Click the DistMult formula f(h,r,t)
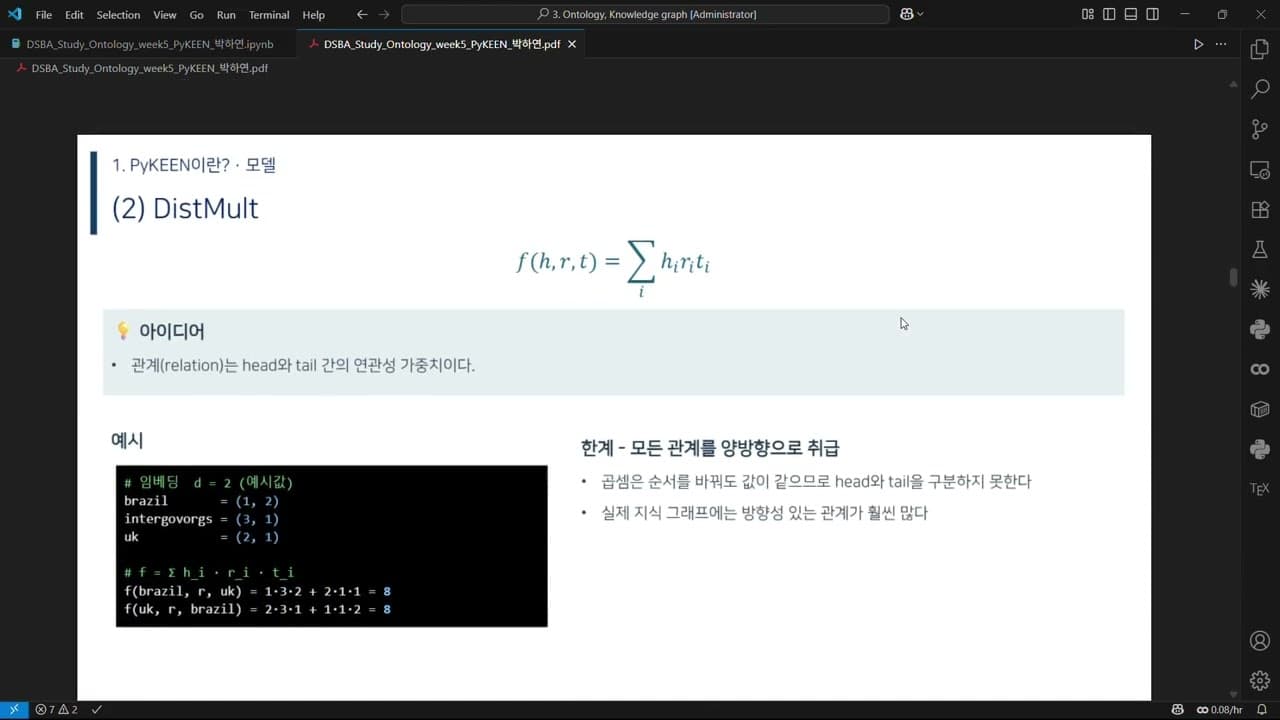This screenshot has height=720, width=1280. click(612, 265)
